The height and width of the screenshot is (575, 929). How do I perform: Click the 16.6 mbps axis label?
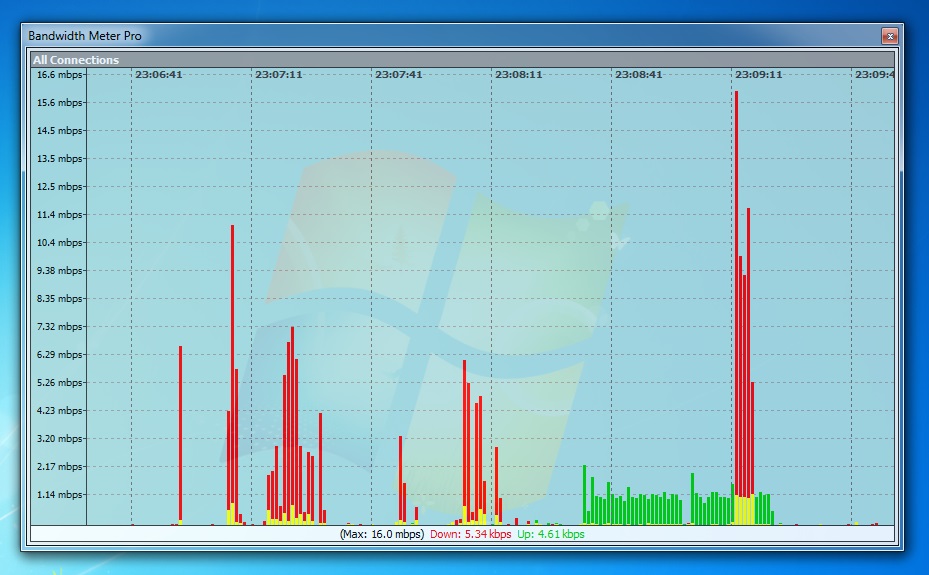[x=59, y=75]
